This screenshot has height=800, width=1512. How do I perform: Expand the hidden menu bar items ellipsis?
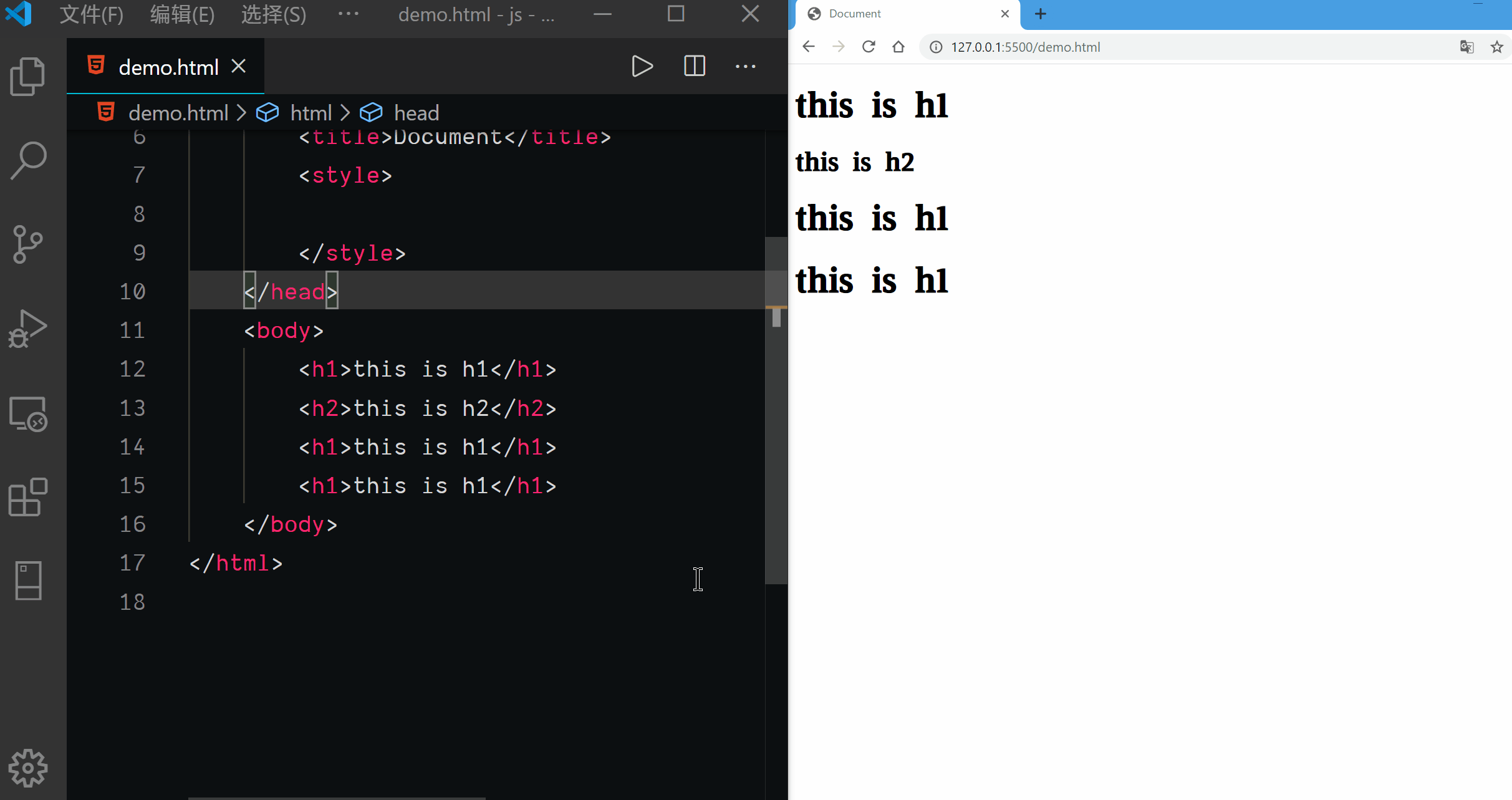(348, 14)
